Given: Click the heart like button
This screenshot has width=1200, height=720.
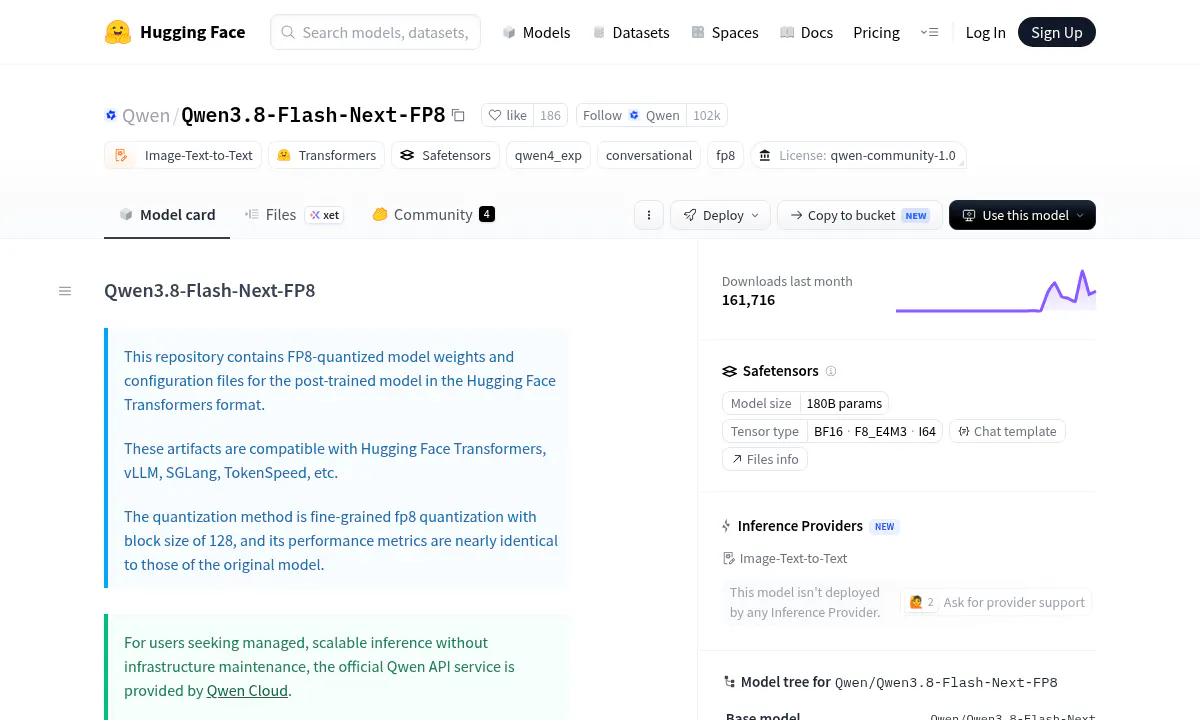Looking at the screenshot, I should pyautogui.click(x=507, y=115).
